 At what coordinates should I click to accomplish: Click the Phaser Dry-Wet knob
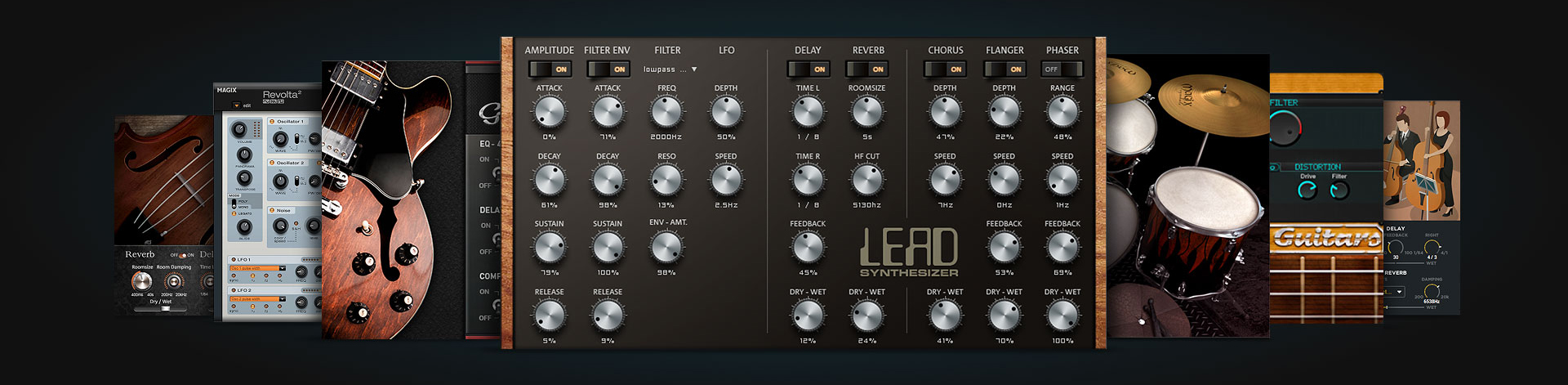tap(1062, 316)
